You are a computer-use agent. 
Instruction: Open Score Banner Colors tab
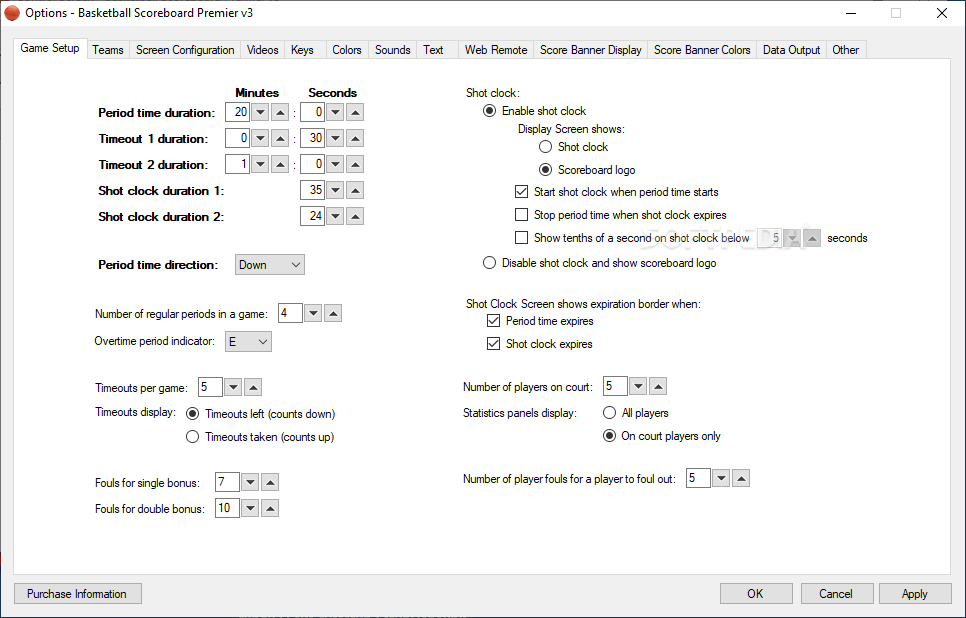[x=702, y=50]
